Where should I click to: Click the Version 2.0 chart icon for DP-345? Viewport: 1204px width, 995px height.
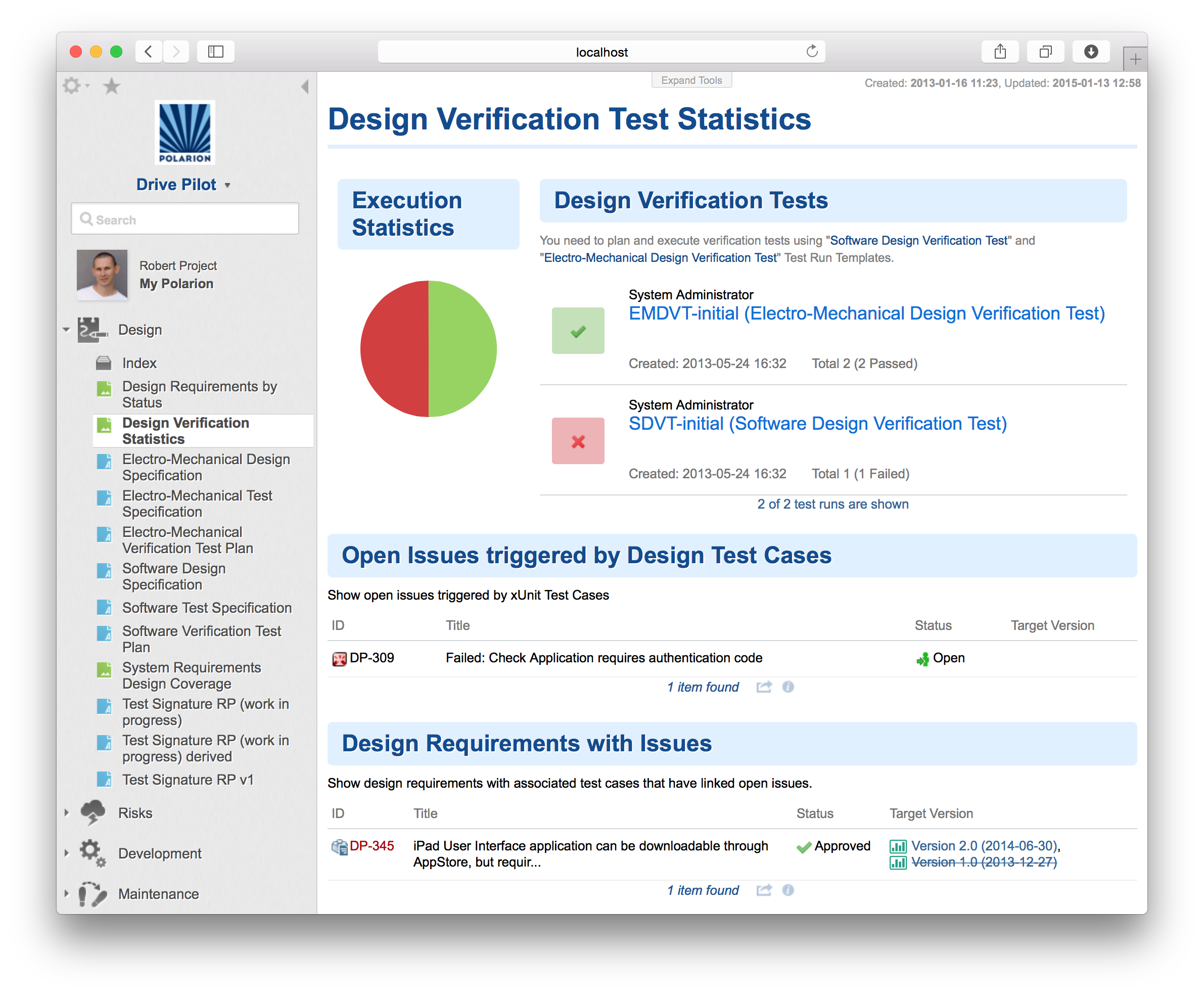point(898,845)
